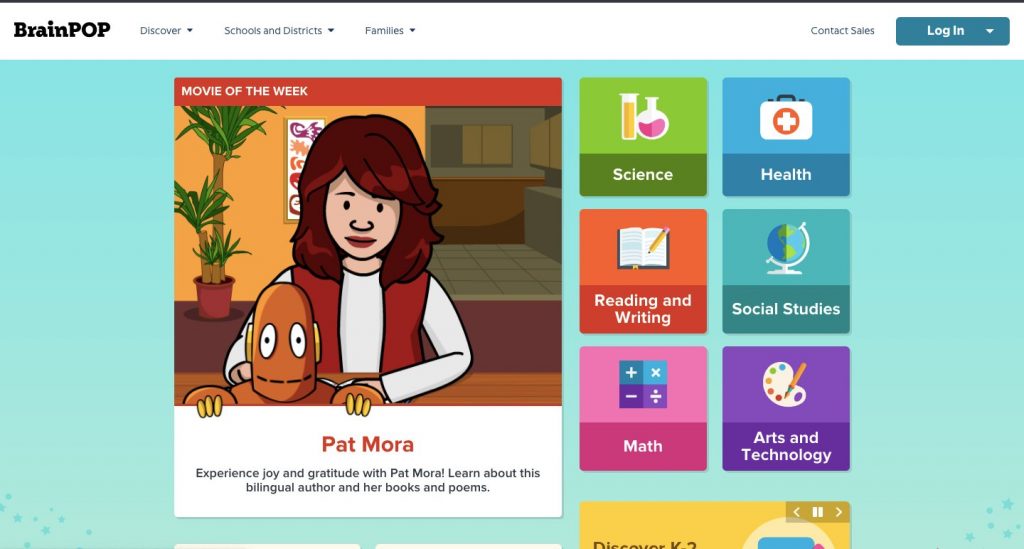Select the Science subject label
1024x549 pixels.
click(643, 174)
